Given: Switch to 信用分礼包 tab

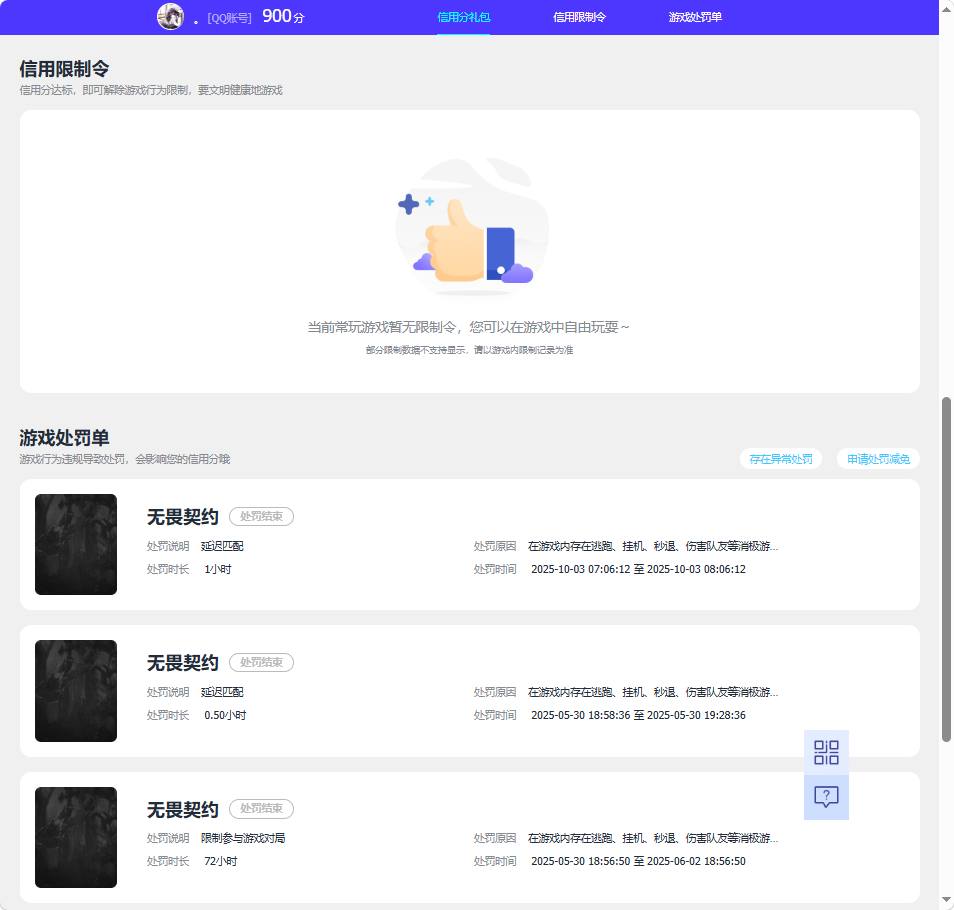Looking at the screenshot, I should 464,17.
